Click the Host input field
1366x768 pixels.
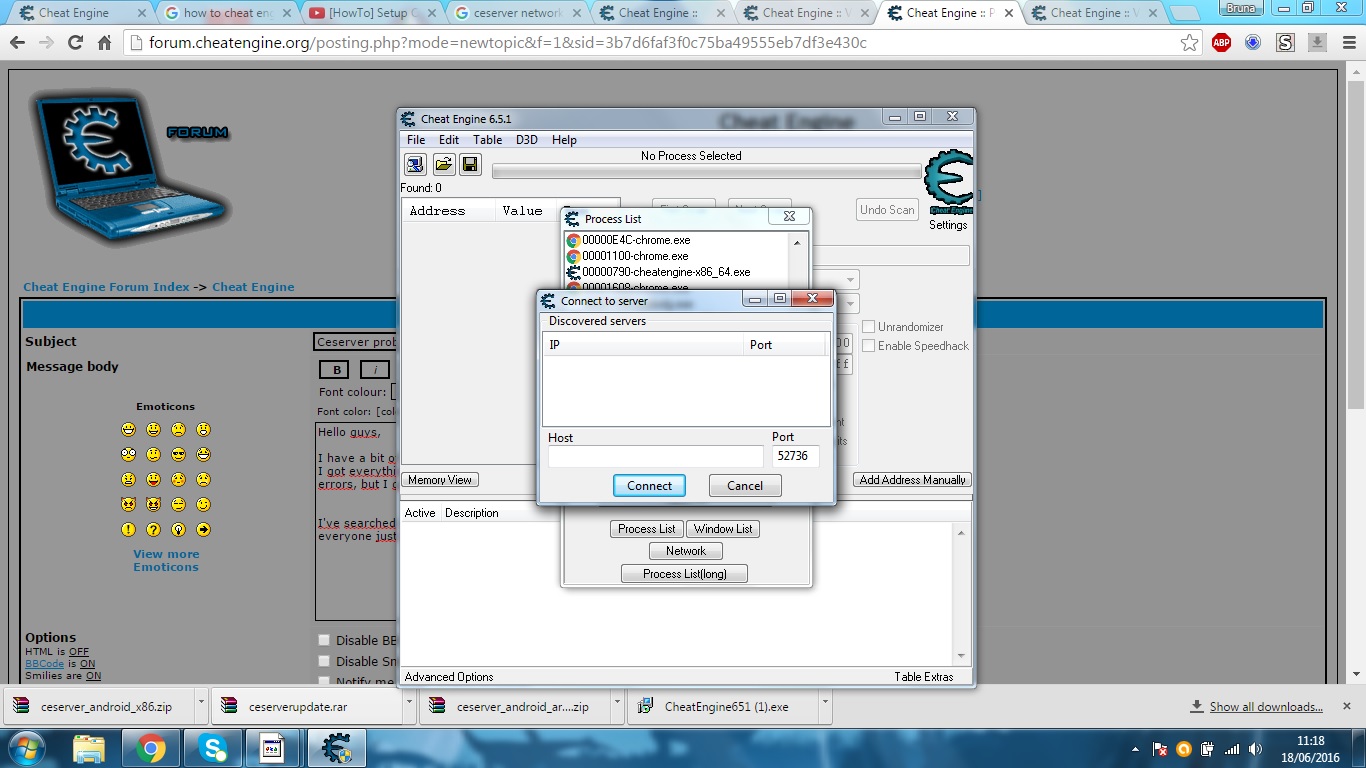(x=655, y=457)
